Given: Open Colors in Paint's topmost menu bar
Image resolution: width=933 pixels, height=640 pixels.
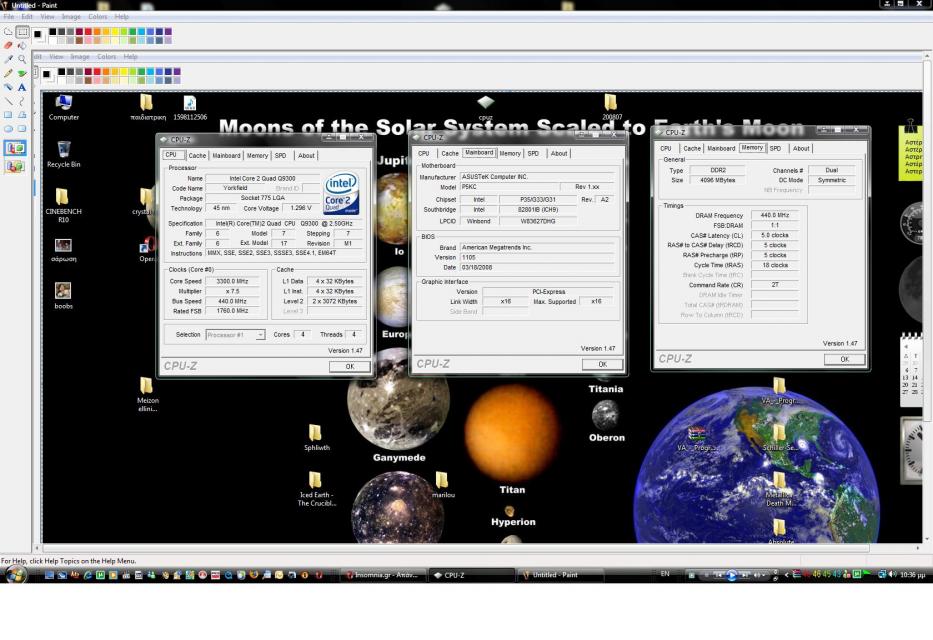Looking at the screenshot, I should pos(98,17).
